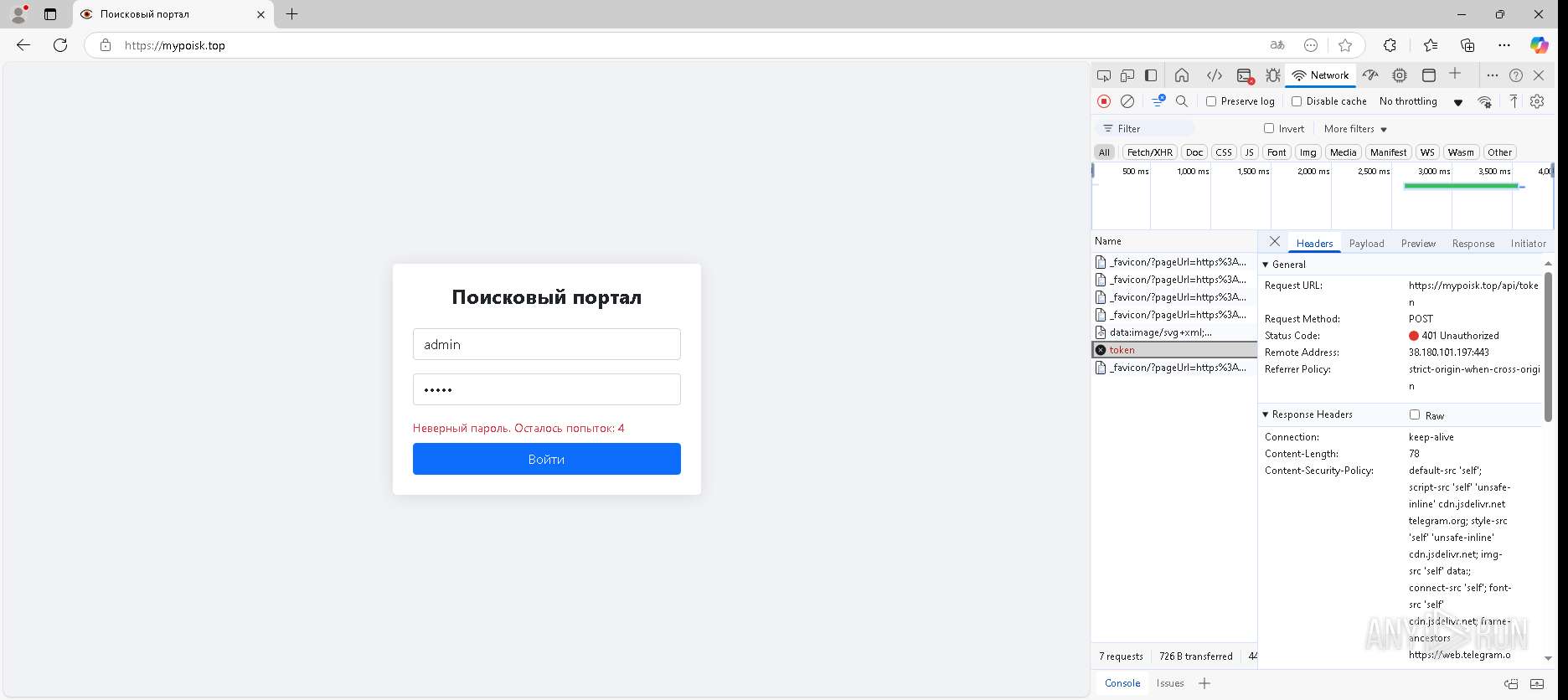Open the Issues drawer tab
The height and width of the screenshot is (700, 1568).
1170,683
